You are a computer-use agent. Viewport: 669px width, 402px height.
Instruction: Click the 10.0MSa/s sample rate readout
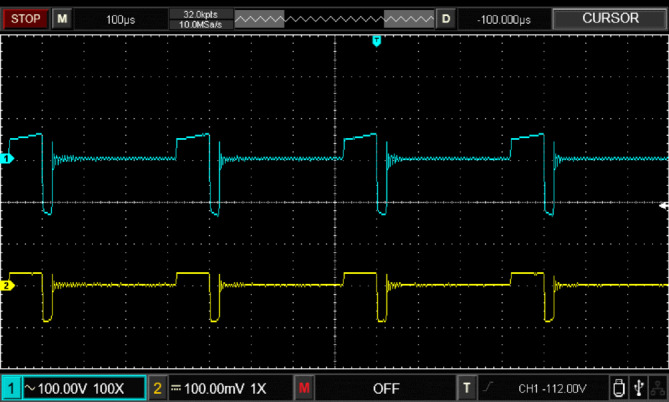(x=201, y=24)
